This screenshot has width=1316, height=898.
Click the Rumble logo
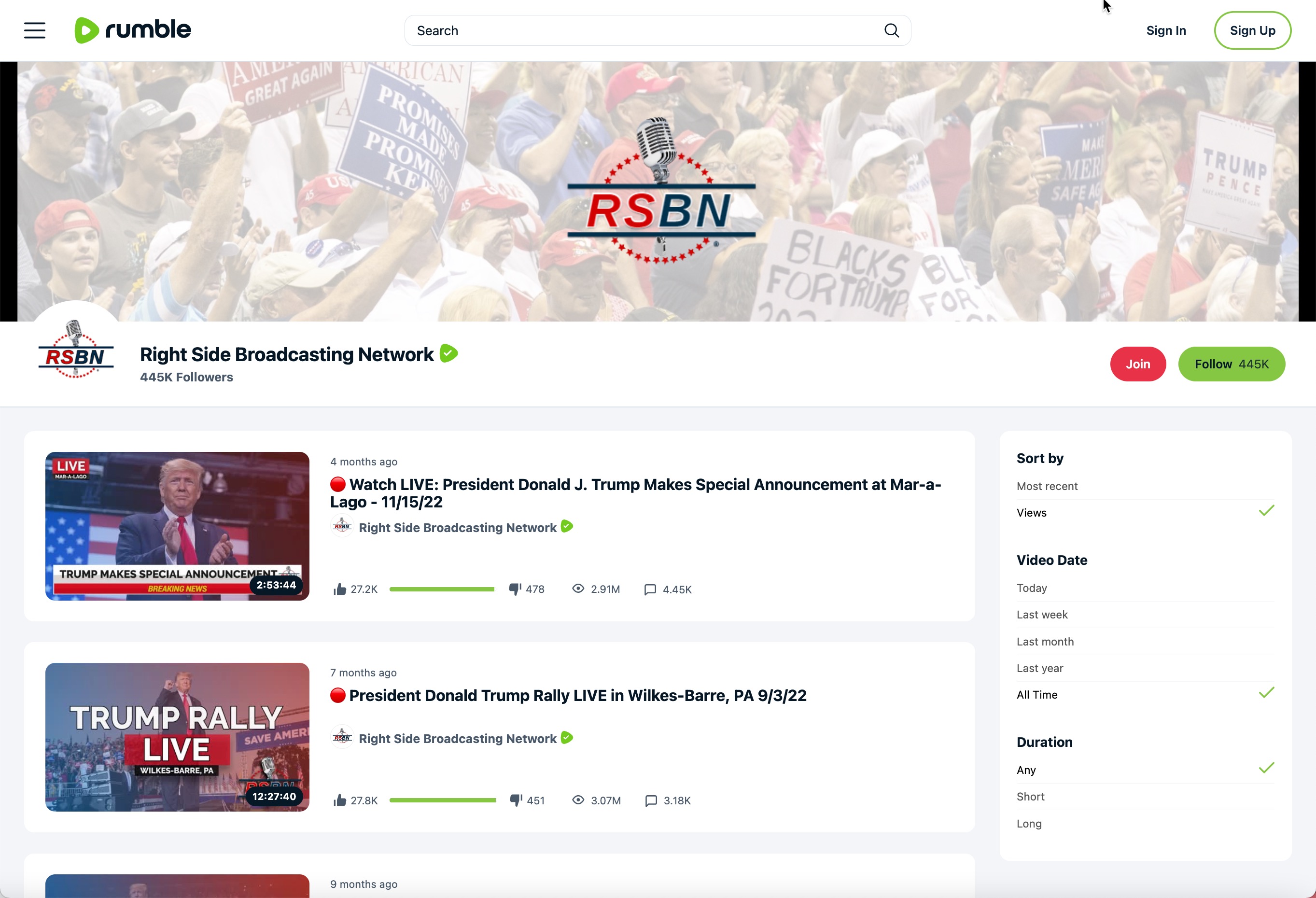pos(133,30)
